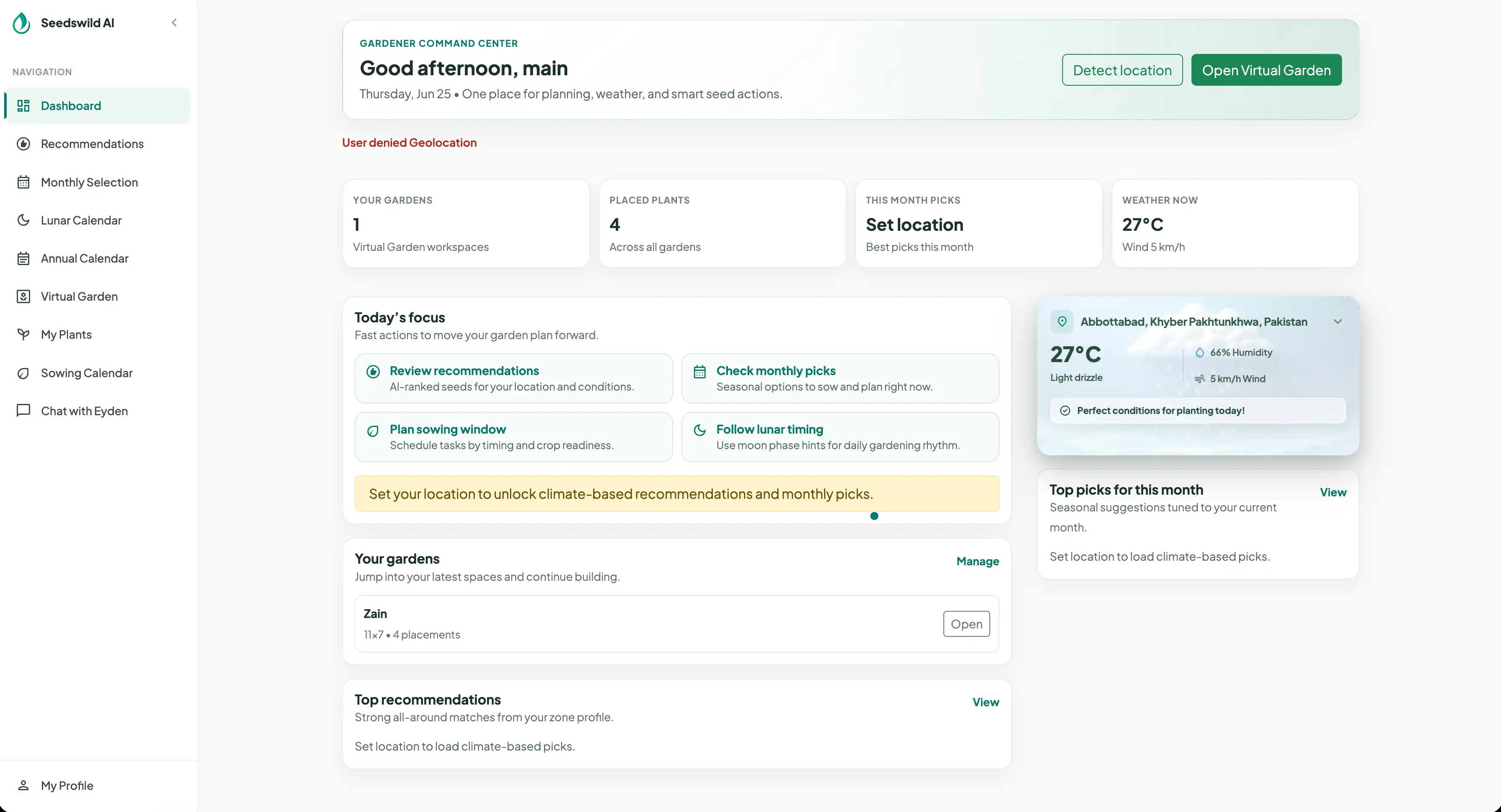The image size is (1501, 812).
Task: Open Sowing Calendar nav item
Action: click(98, 373)
